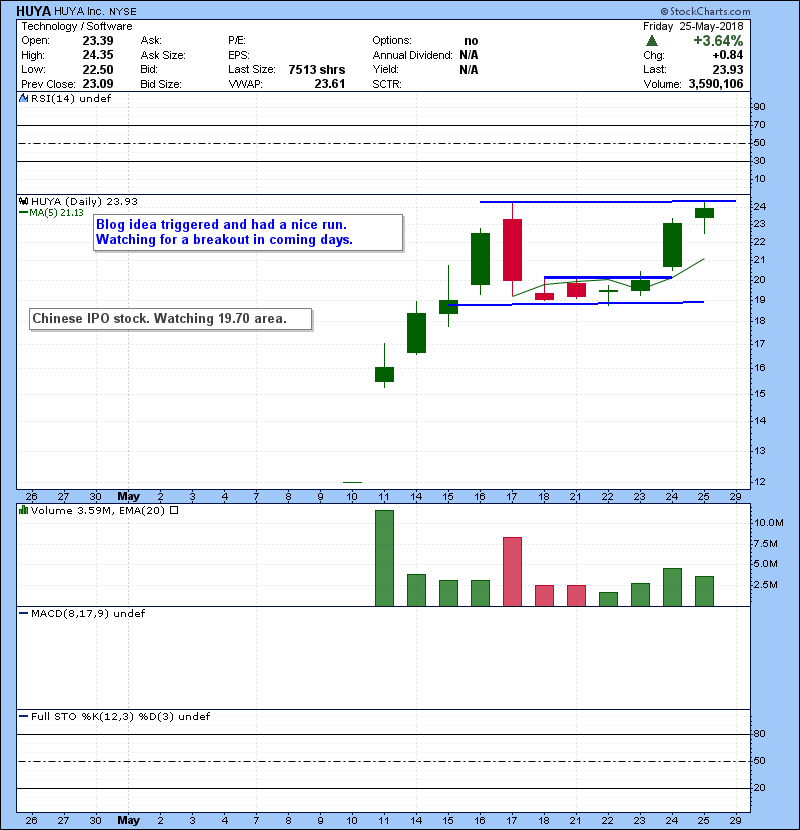Click the HUYA ticker symbol title

(33, 11)
